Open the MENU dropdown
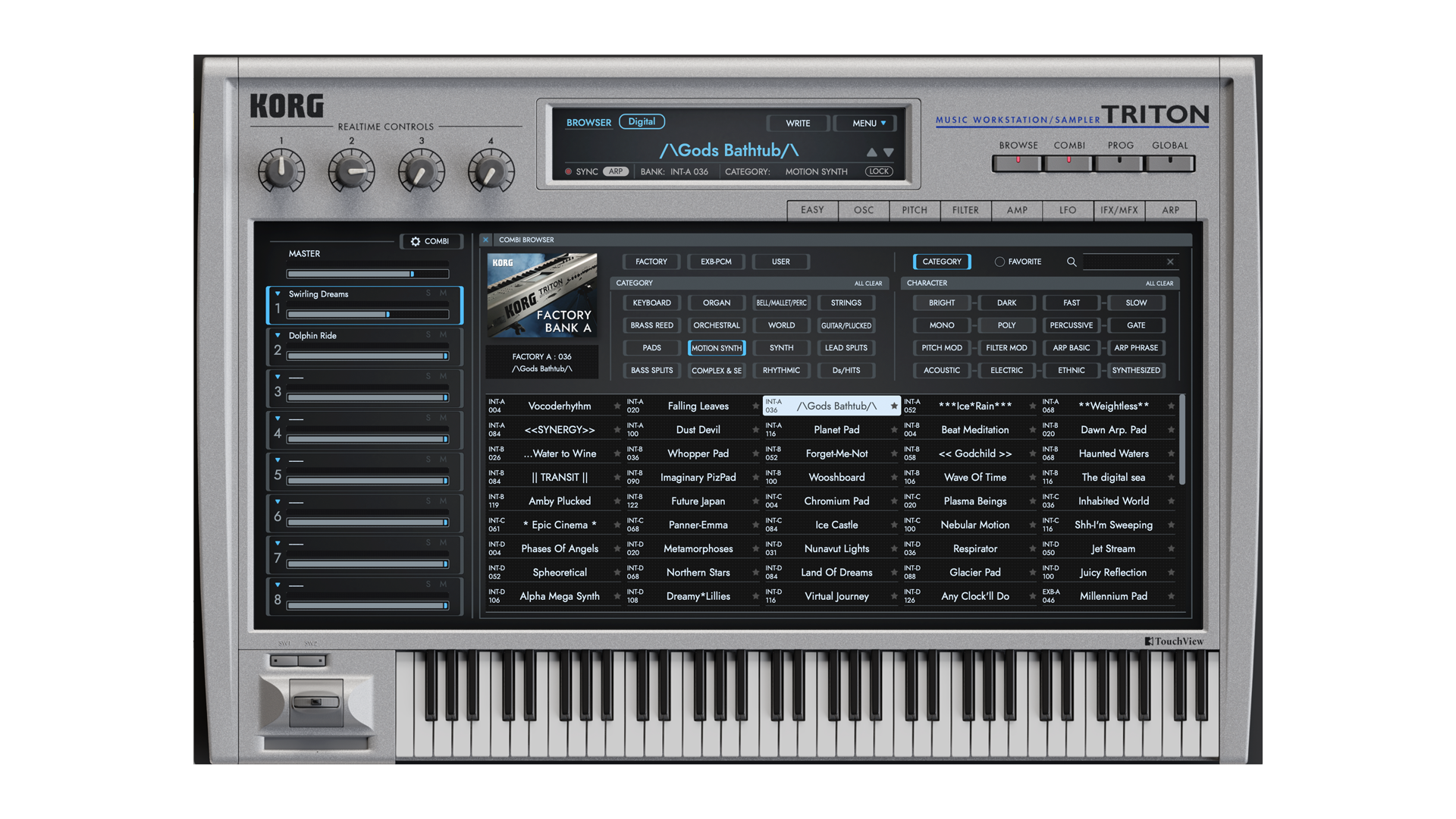 [865, 124]
